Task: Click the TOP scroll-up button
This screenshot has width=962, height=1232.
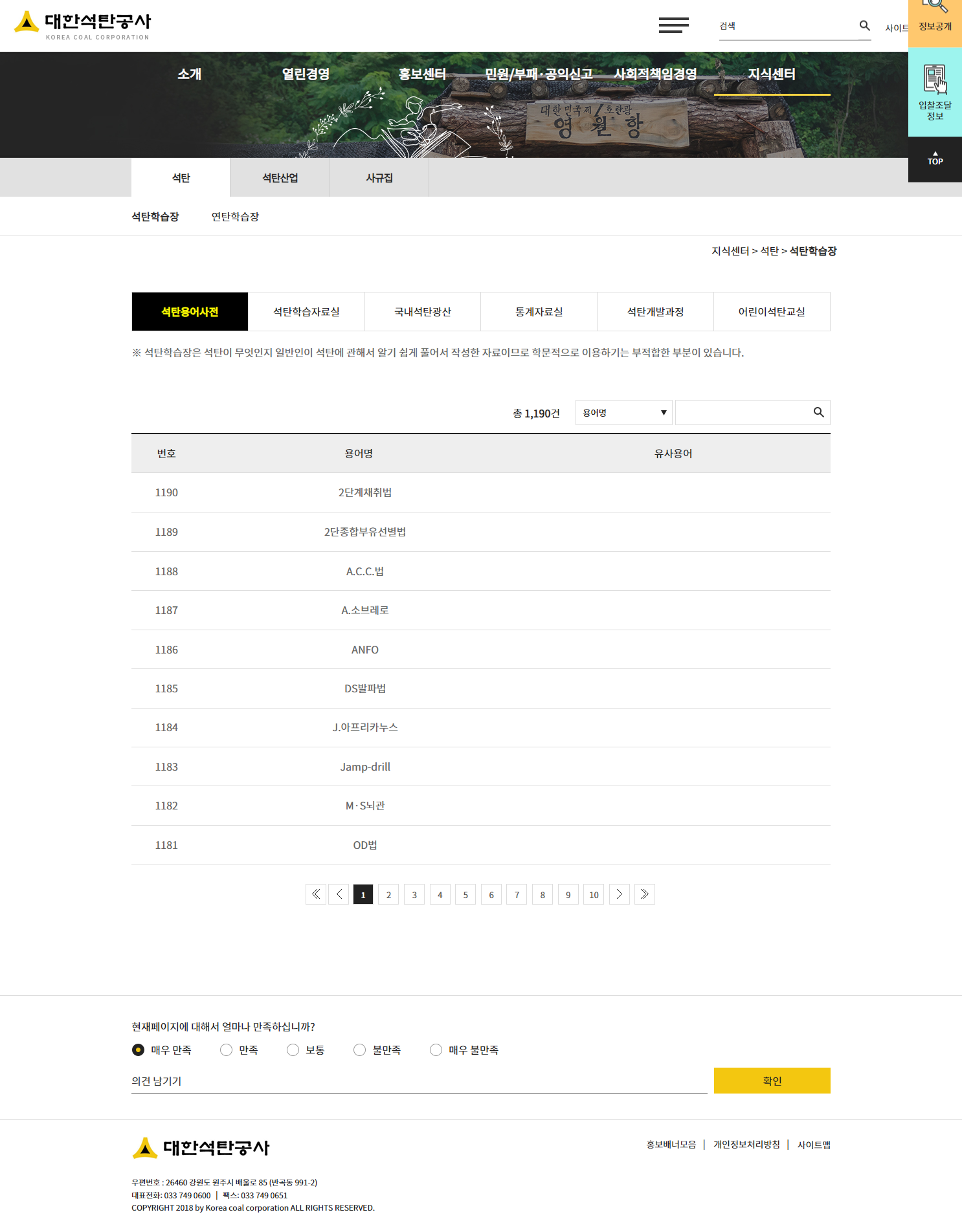Action: tap(935, 159)
